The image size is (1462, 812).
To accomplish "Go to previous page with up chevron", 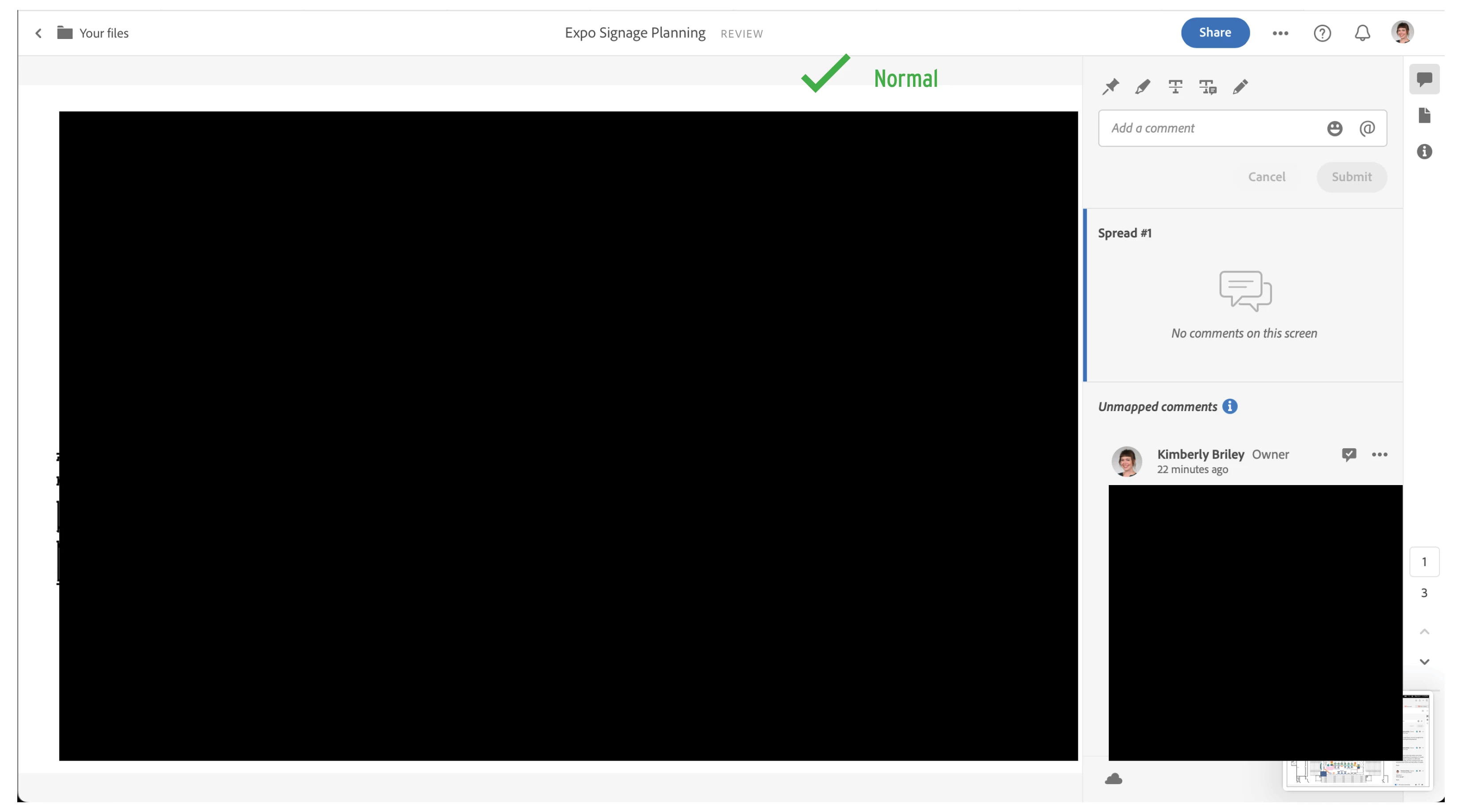I will [1424, 632].
